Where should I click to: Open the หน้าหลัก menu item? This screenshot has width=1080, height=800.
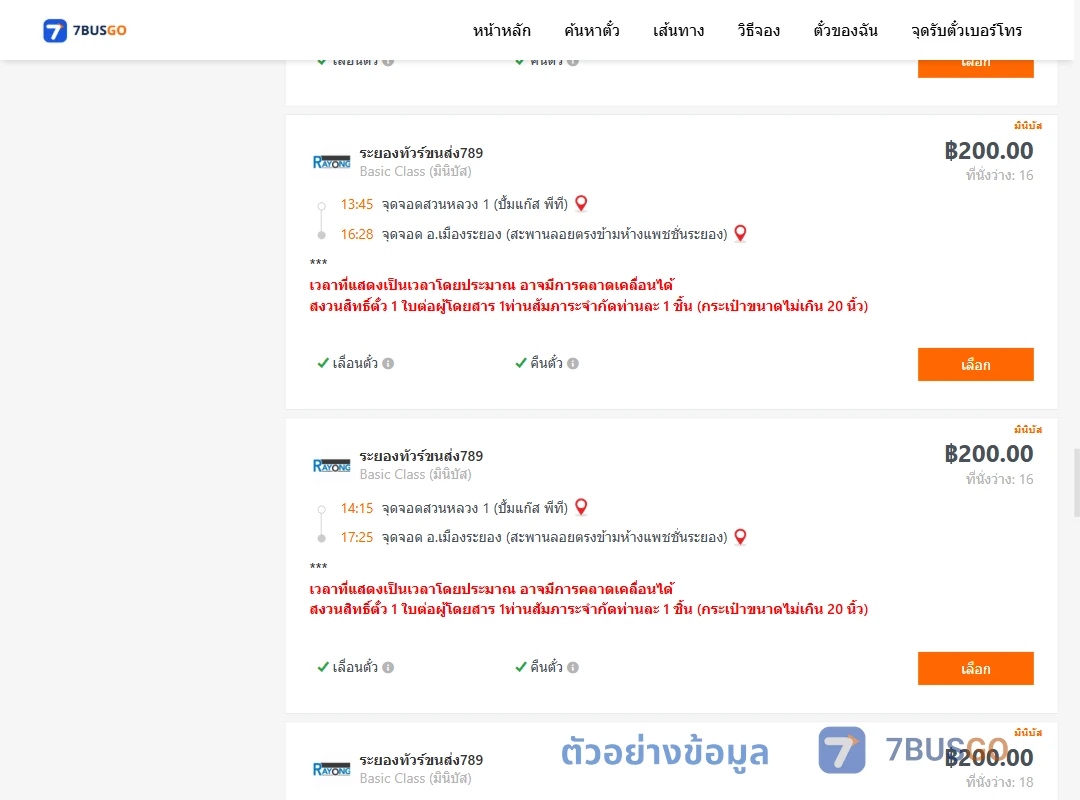(x=501, y=30)
